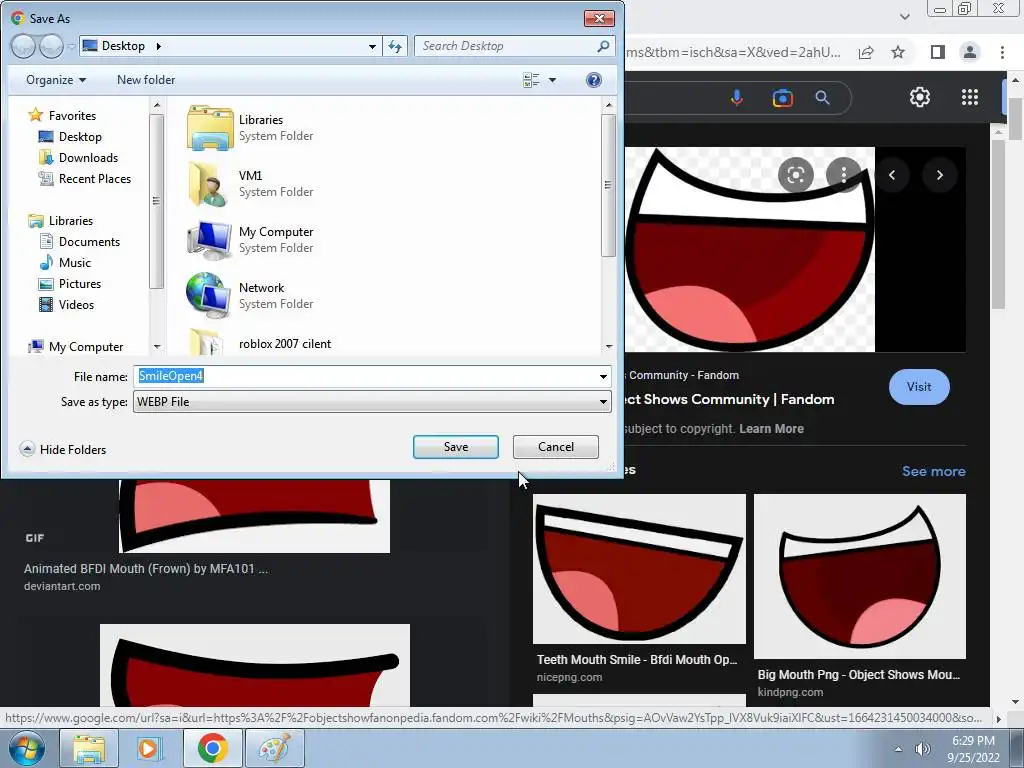Open the Libraries system folder icon
The width and height of the screenshot is (1024, 768).
tap(210, 128)
